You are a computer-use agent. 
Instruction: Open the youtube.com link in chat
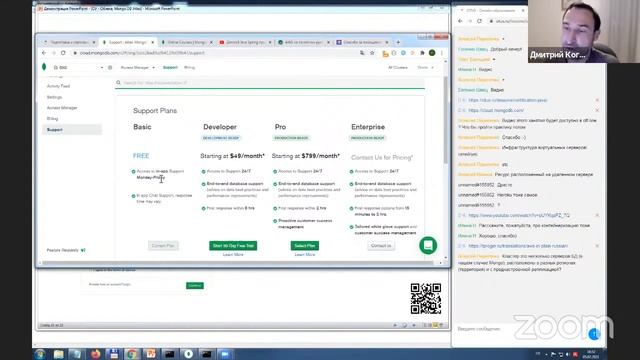[x=519, y=215]
